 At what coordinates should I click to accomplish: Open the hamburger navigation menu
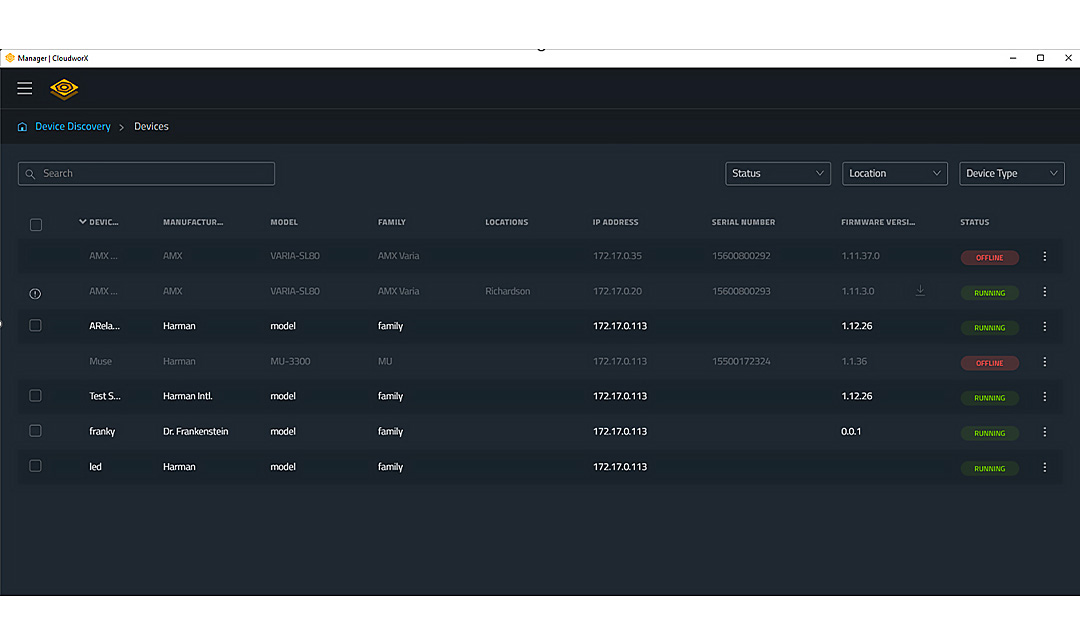point(25,88)
